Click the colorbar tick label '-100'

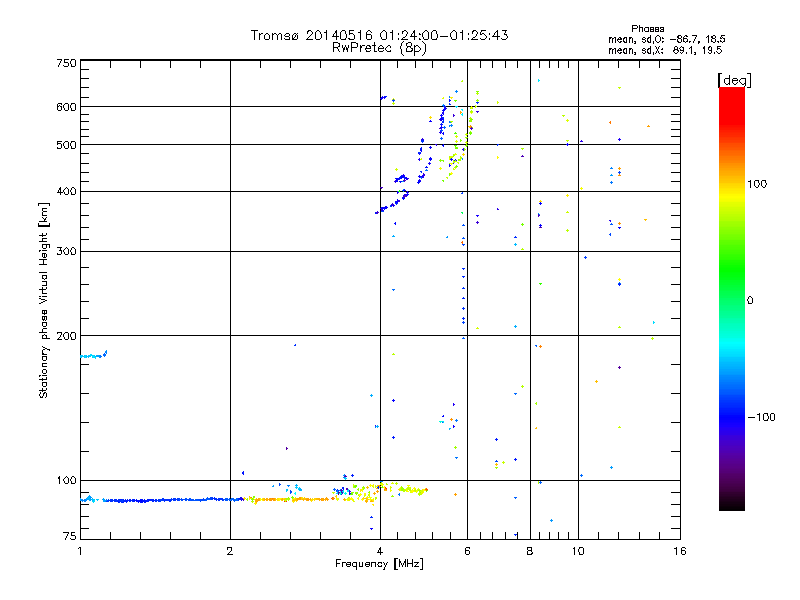point(761,417)
